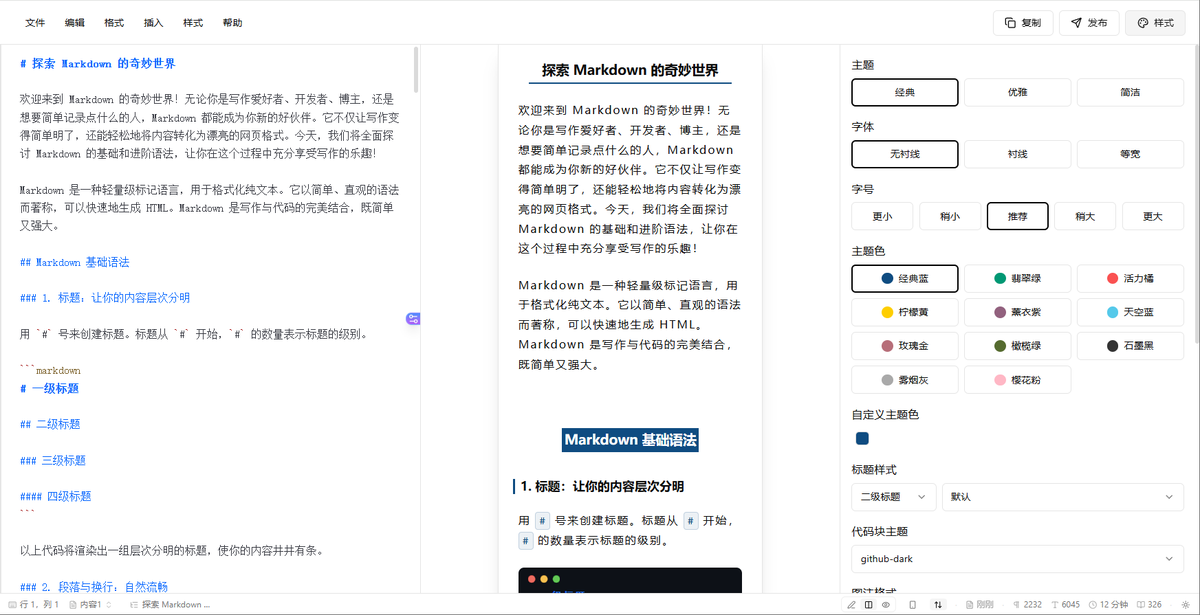1200x615 pixels.
Task: Set font size to 稍大
Action: click(x=1085, y=216)
